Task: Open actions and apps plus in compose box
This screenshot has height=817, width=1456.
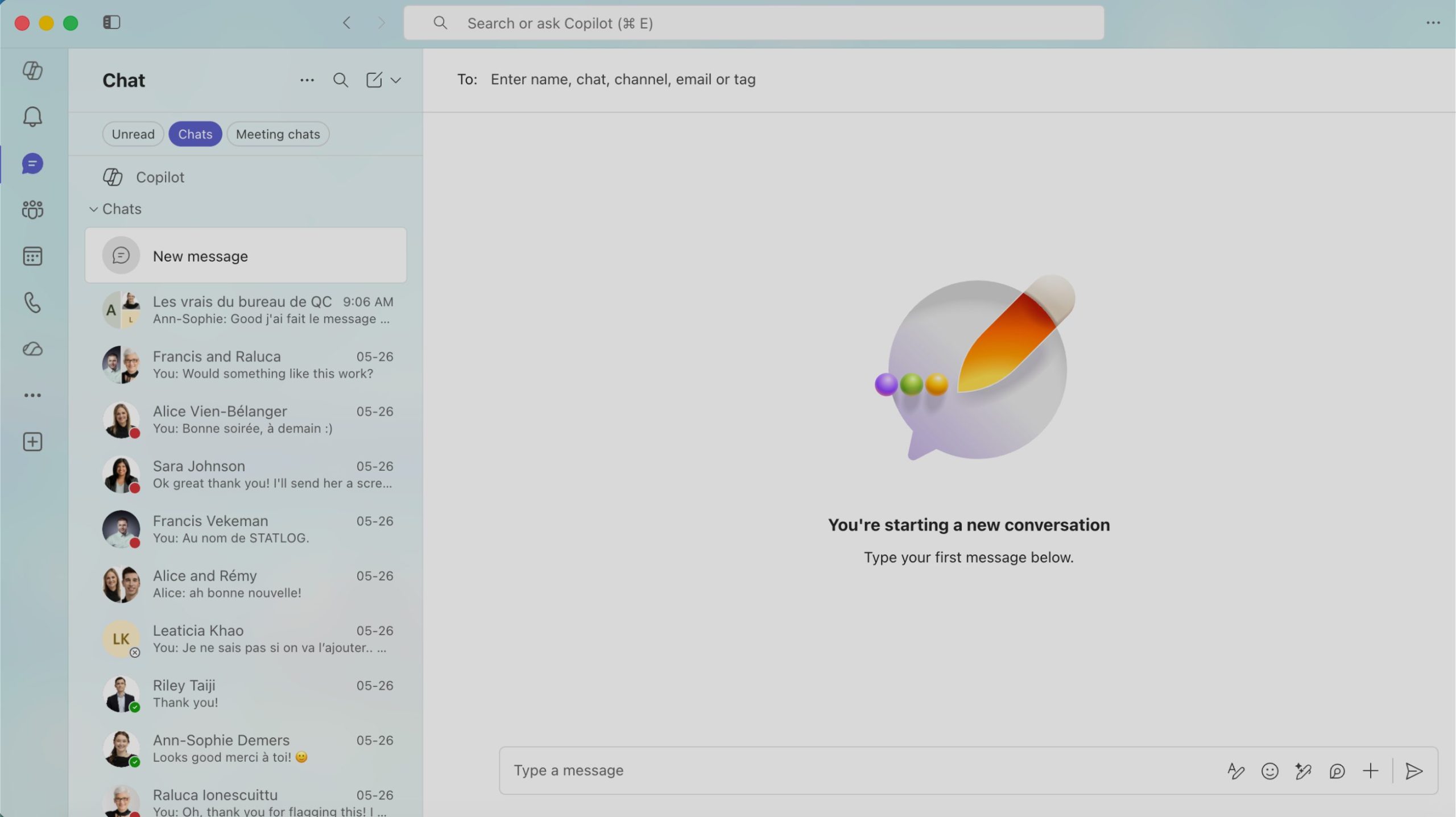Action: [x=1371, y=771]
